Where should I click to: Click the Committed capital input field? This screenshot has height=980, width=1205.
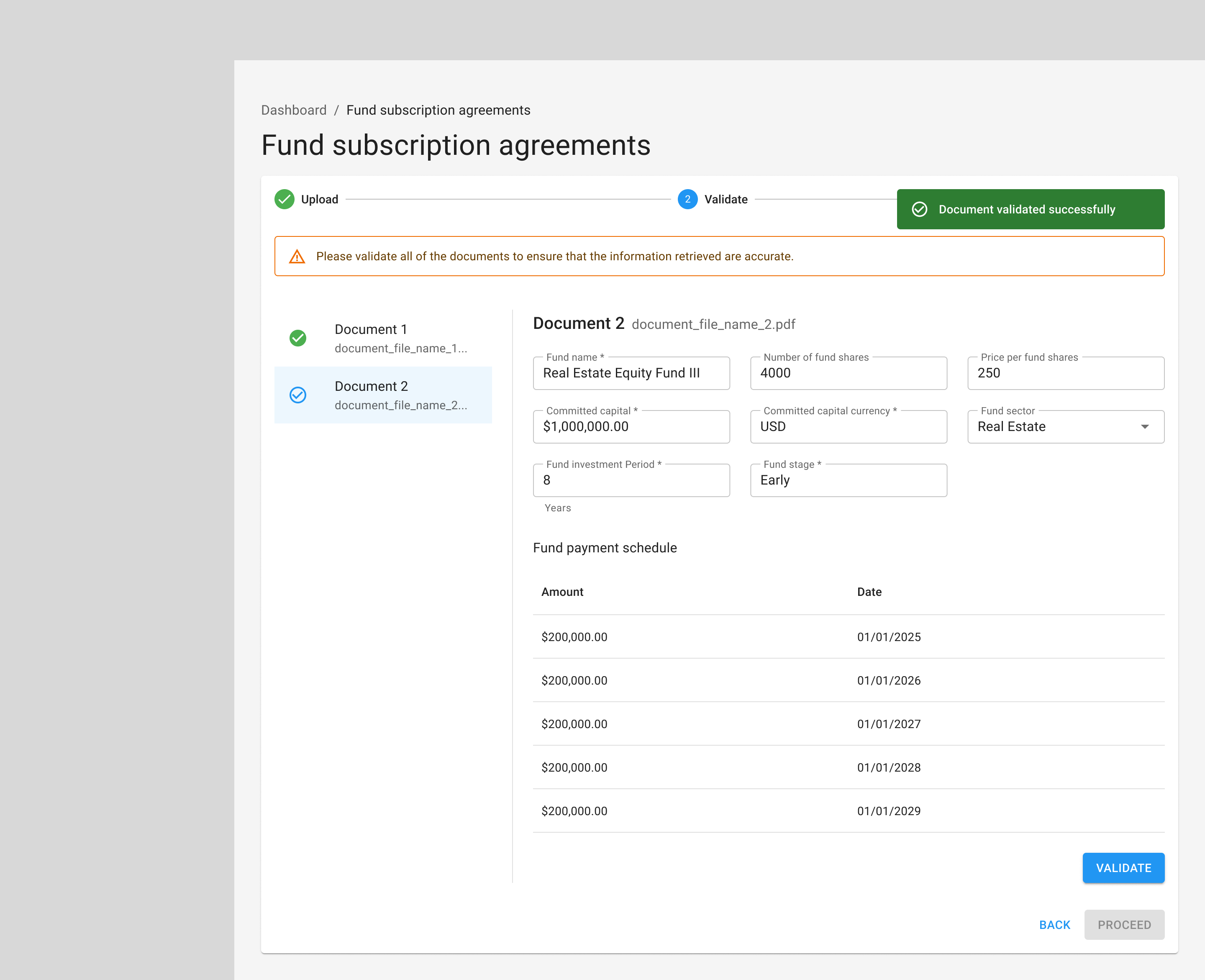pos(631,427)
